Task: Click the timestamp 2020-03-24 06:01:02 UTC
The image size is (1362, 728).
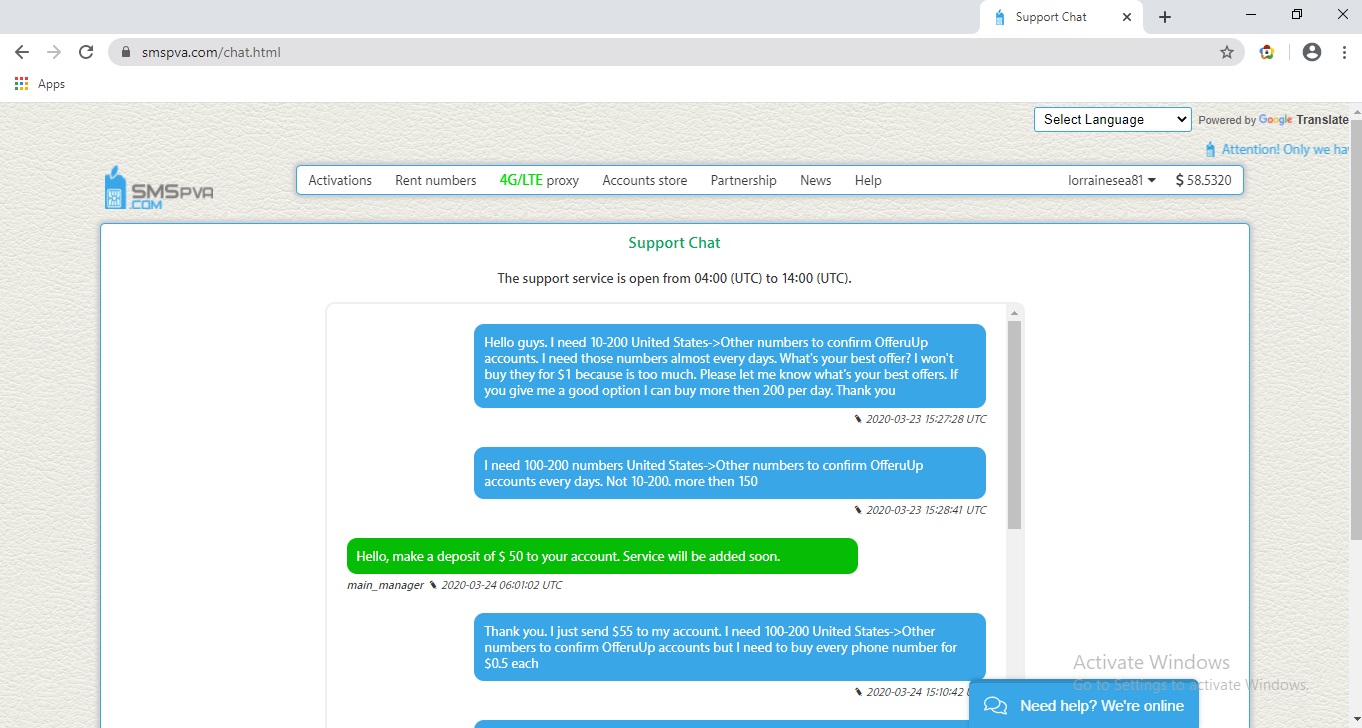Action: [x=501, y=585]
